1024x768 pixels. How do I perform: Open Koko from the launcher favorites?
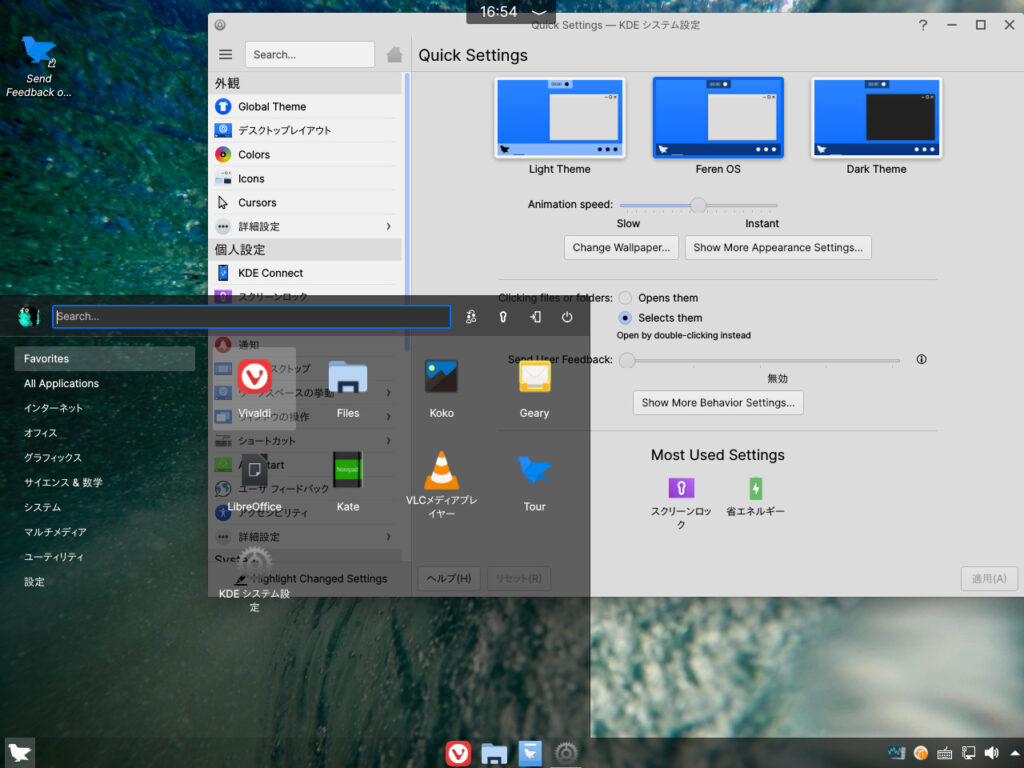441,377
